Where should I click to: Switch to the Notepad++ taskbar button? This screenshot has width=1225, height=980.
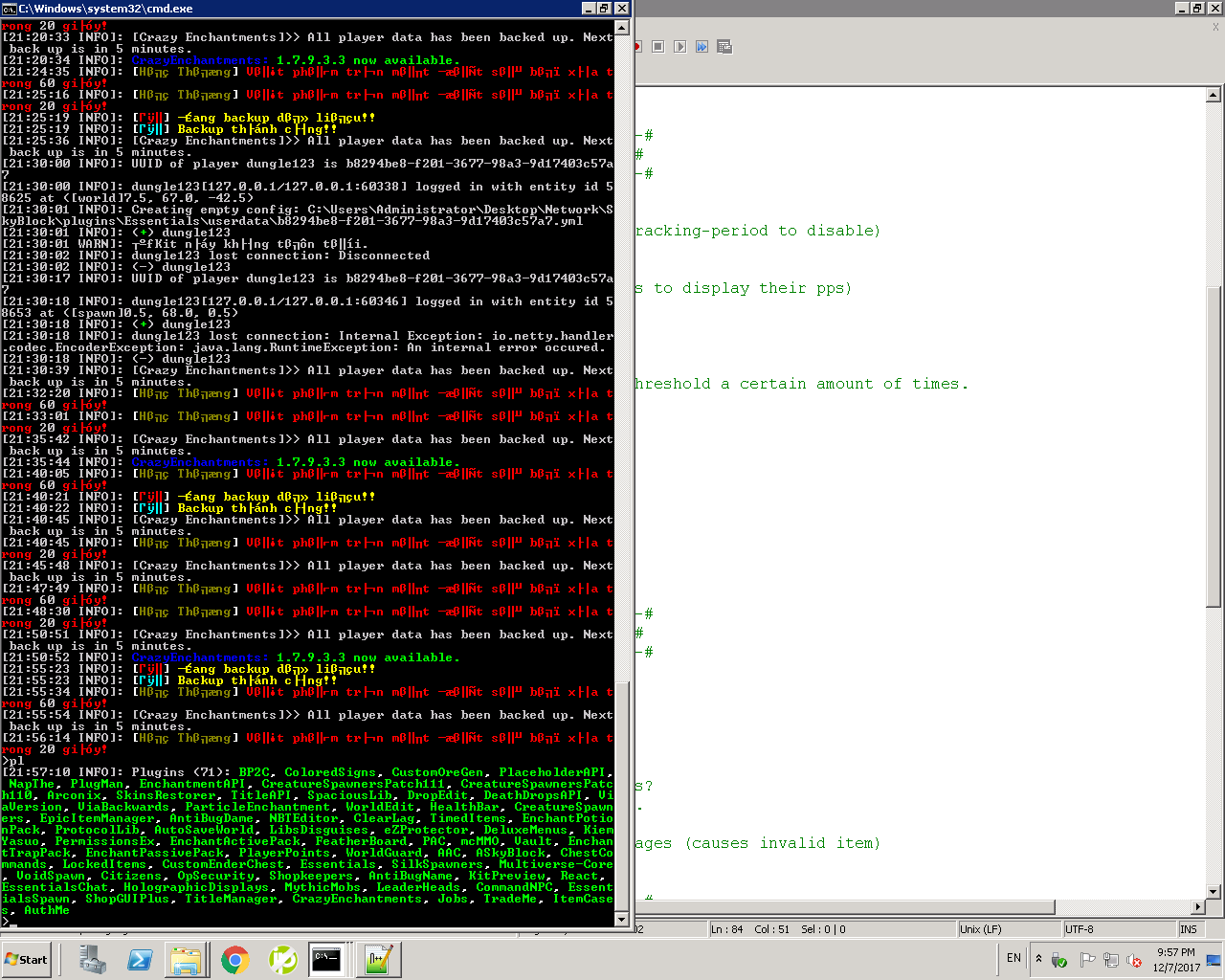[377, 959]
